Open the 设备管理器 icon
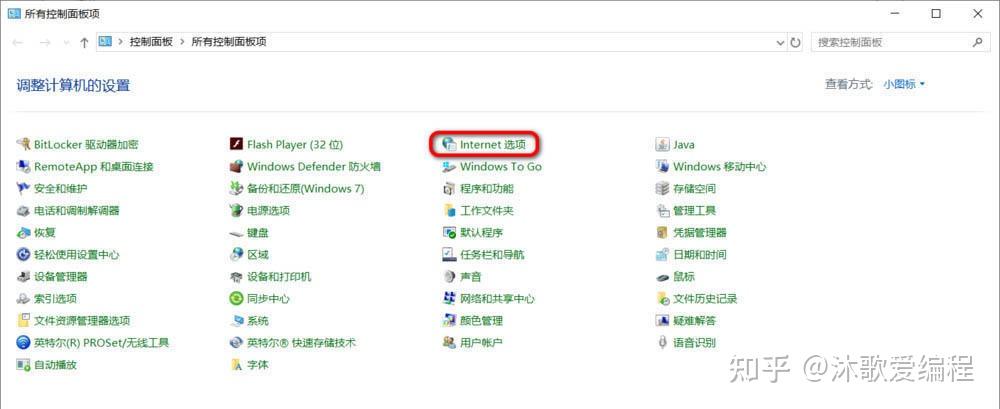Screen dimensions: 1000x409 [24, 276]
